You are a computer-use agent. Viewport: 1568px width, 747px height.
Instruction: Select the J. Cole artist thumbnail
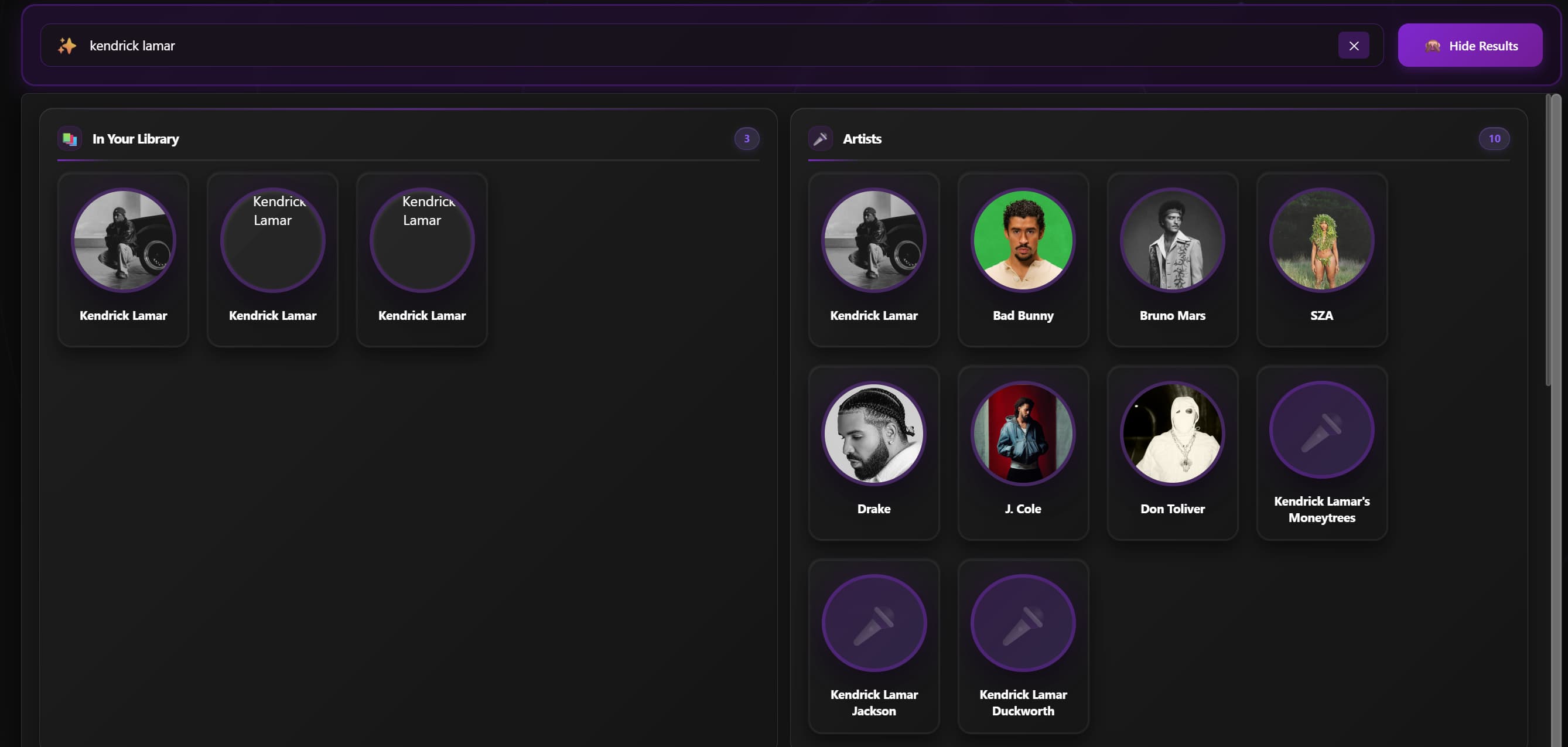tap(1023, 434)
